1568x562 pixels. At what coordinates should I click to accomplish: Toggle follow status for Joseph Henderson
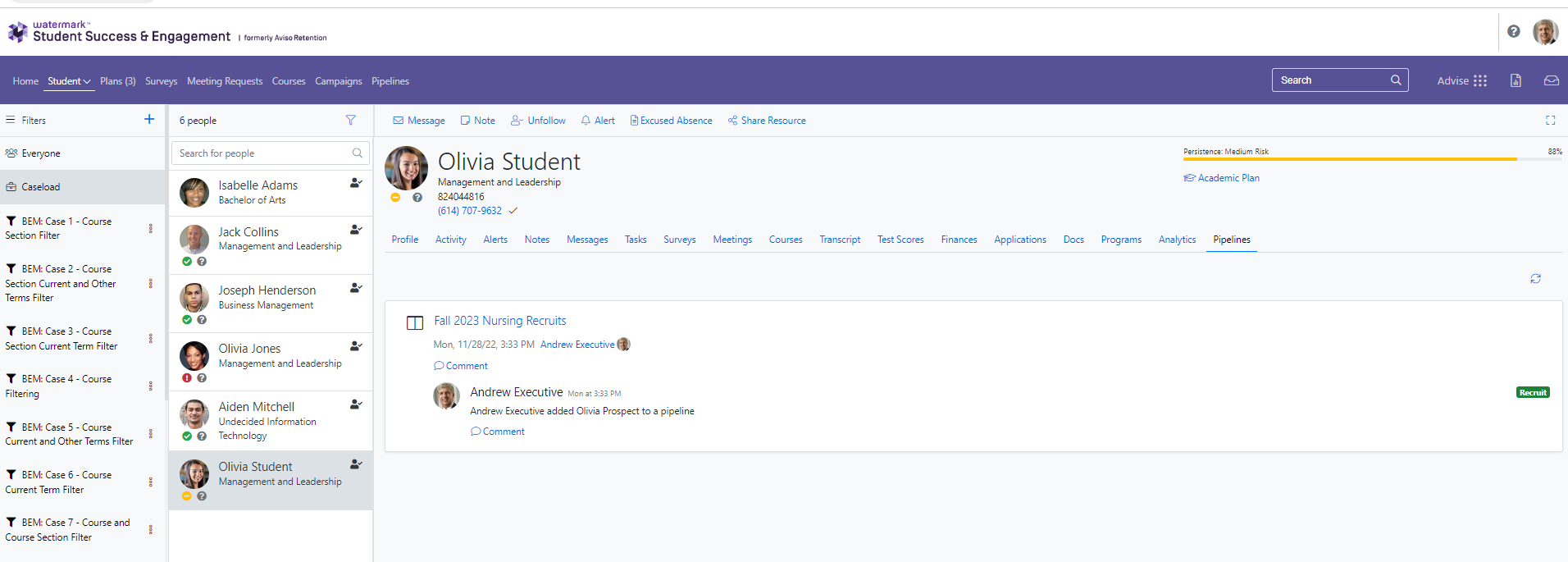tap(356, 288)
